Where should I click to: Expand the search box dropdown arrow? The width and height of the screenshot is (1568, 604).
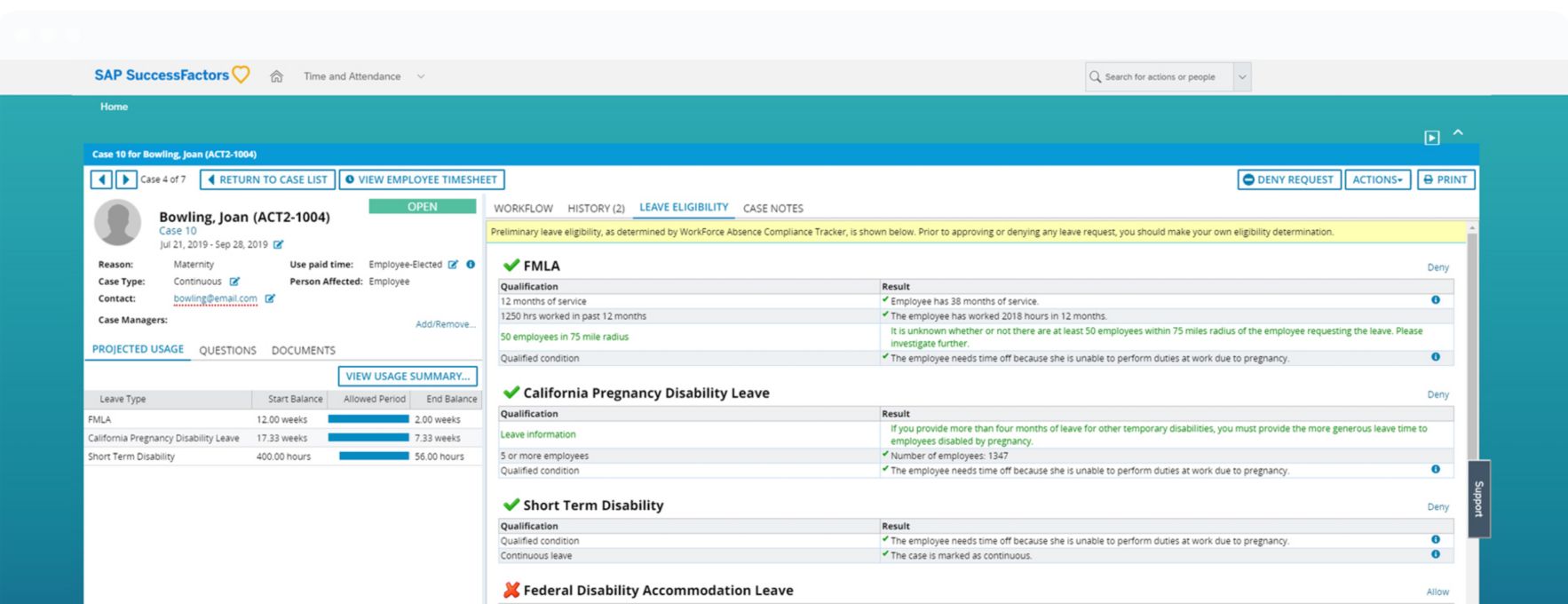pos(1242,77)
